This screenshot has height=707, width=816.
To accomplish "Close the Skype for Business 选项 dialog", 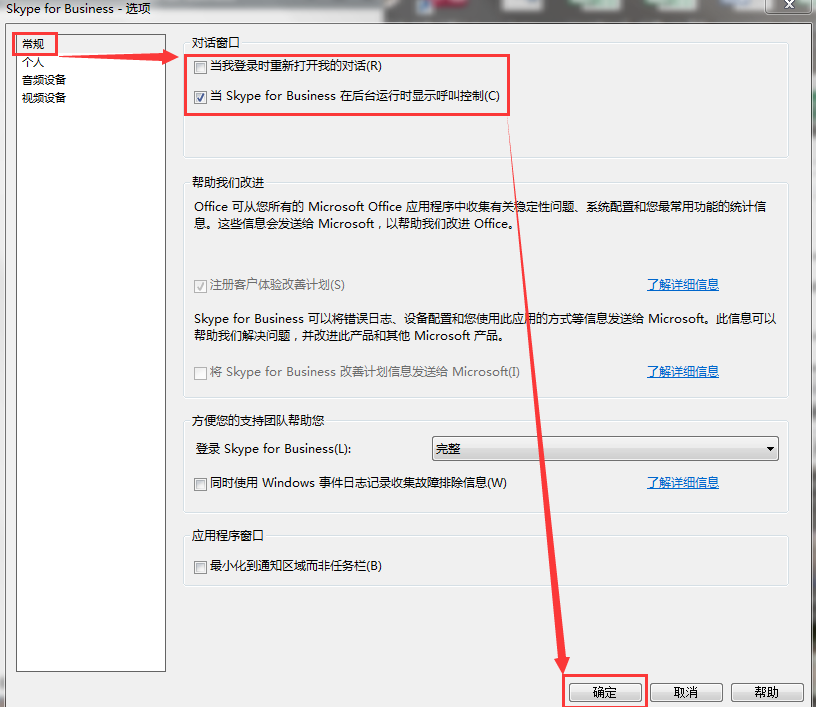I will (789, 5).
